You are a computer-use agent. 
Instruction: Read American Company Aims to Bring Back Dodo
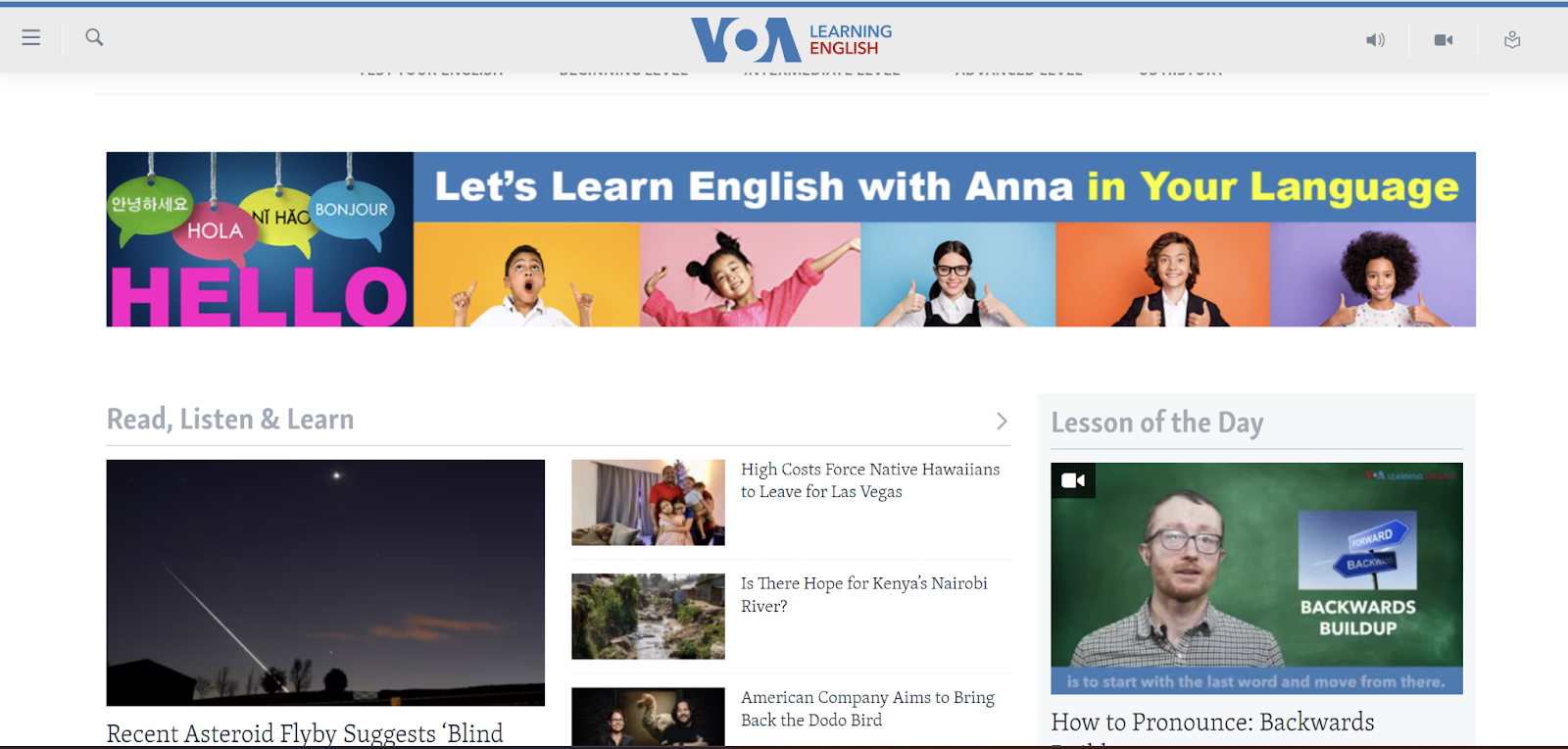click(867, 708)
